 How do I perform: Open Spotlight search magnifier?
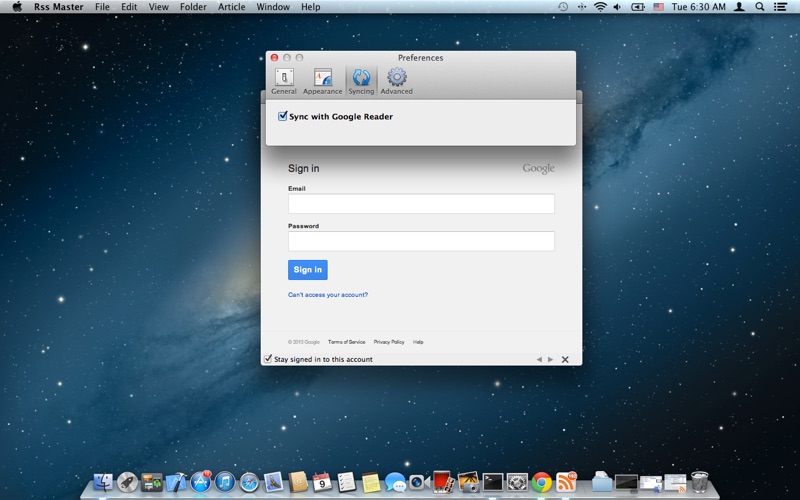760,7
